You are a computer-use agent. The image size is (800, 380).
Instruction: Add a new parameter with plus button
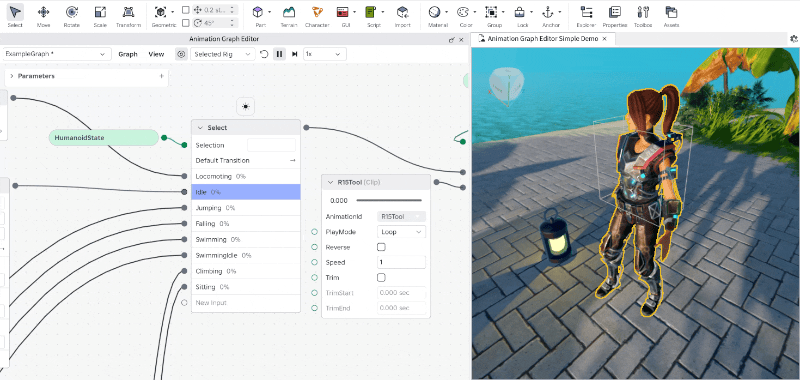(x=162, y=76)
